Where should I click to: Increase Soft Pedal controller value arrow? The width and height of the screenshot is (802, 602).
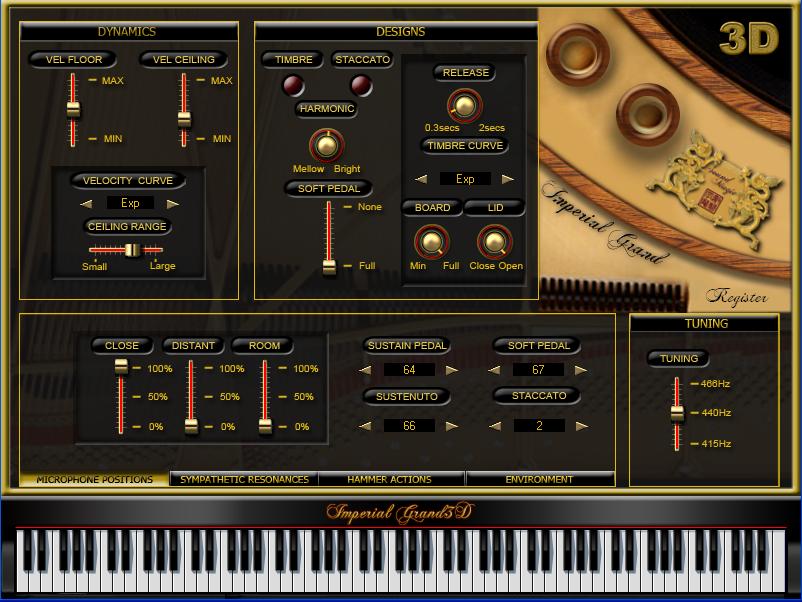[x=581, y=370]
